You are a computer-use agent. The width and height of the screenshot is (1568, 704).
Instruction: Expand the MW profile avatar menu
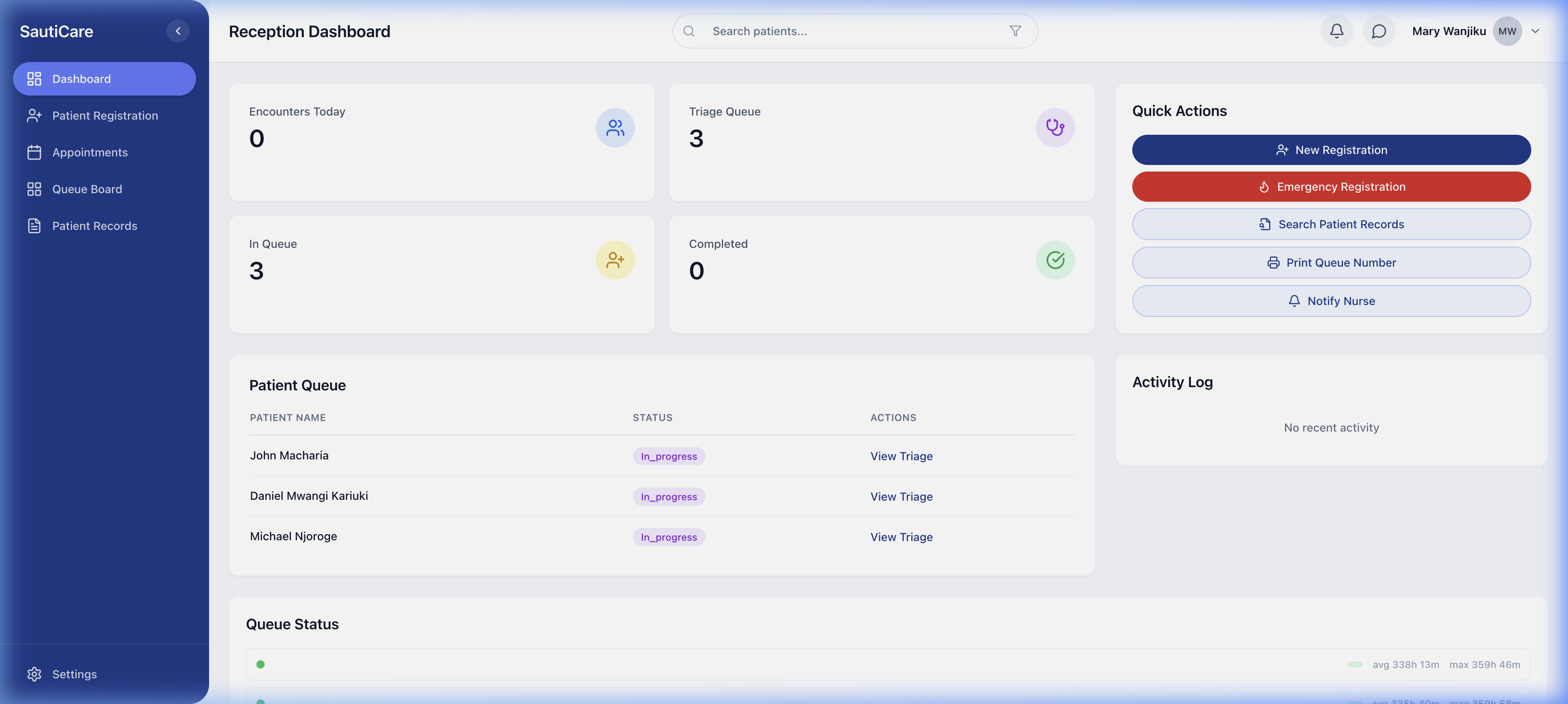pos(1507,31)
